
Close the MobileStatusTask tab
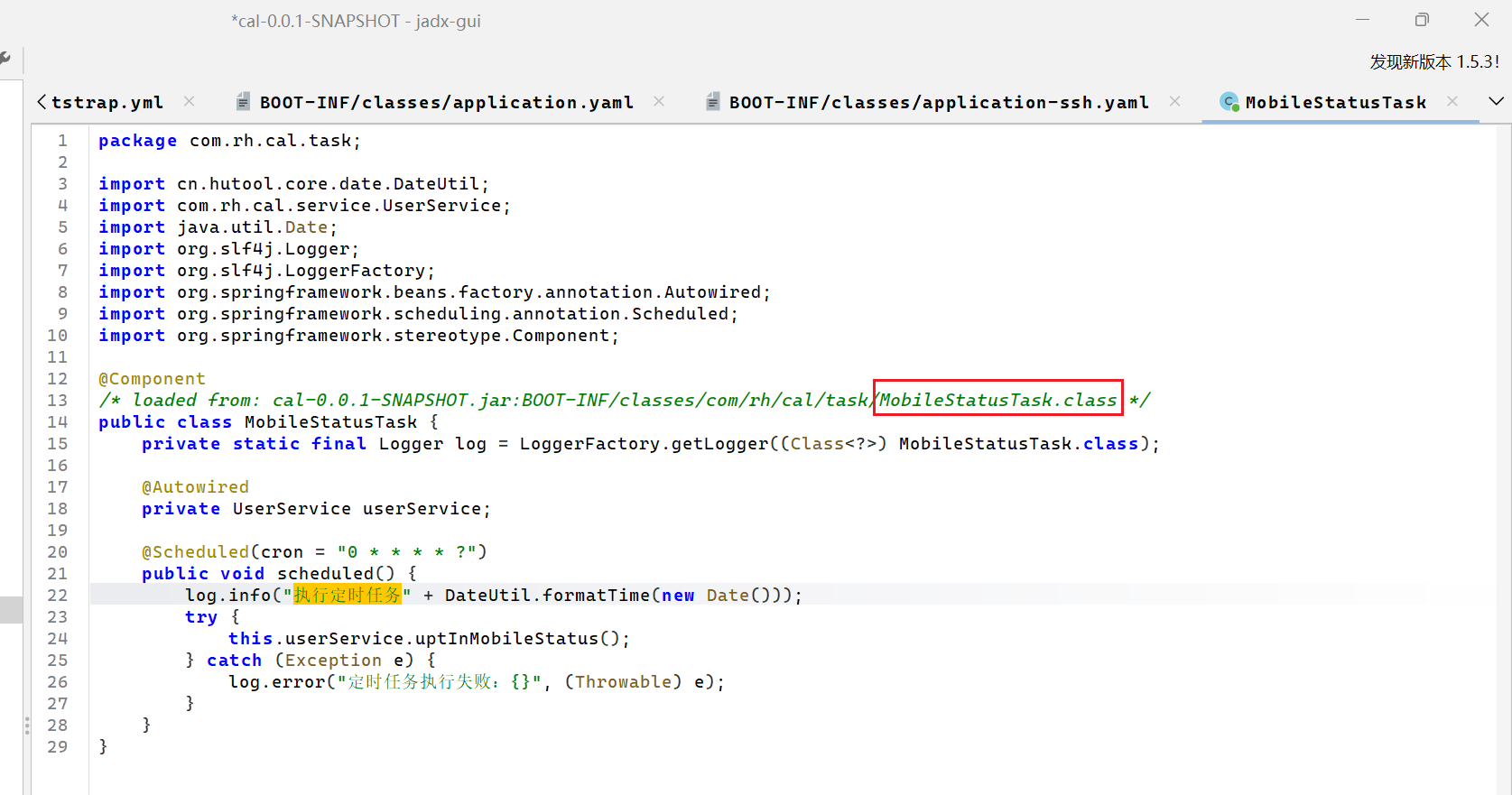click(x=1452, y=102)
